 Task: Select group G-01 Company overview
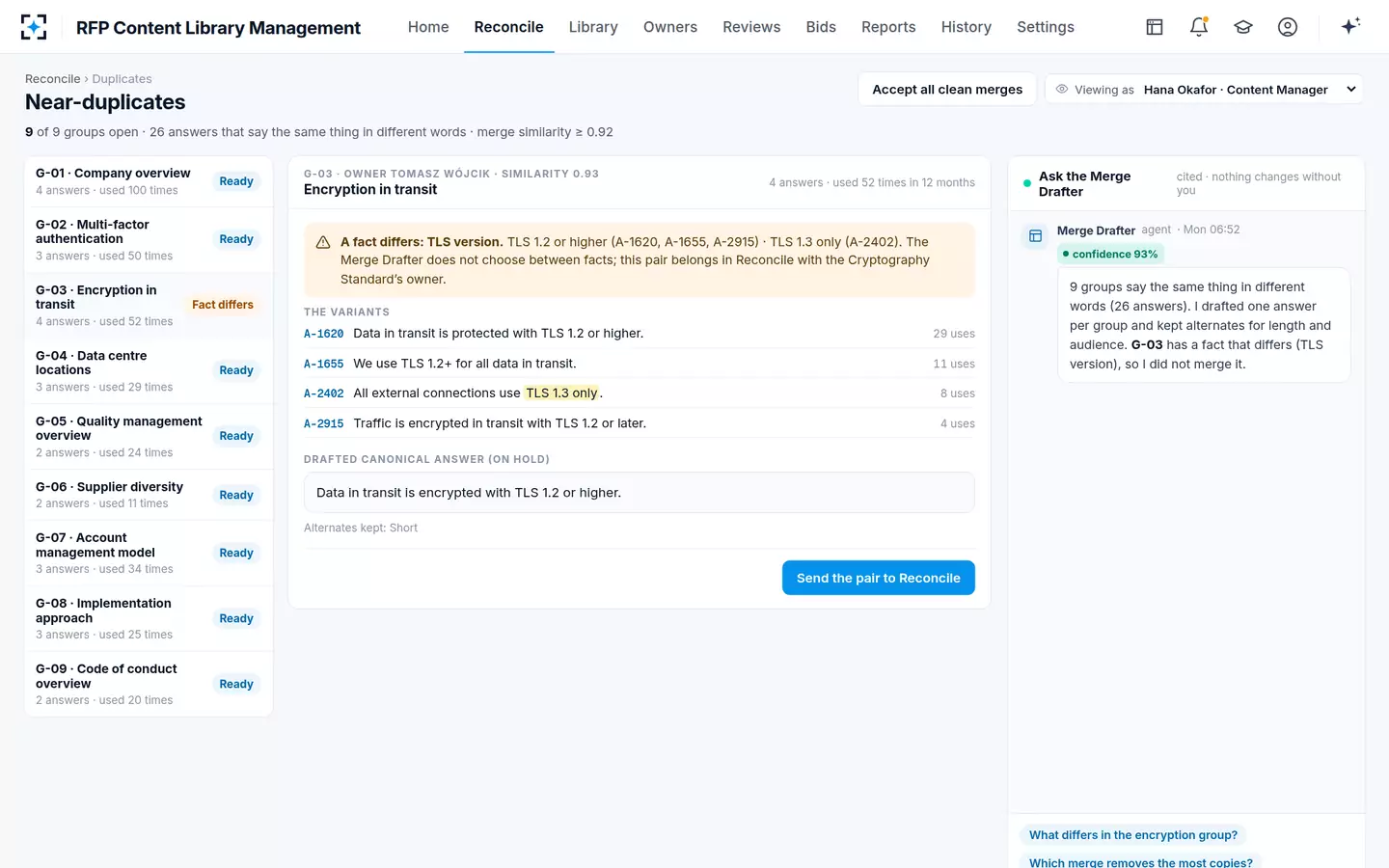pyautogui.click(x=149, y=181)
